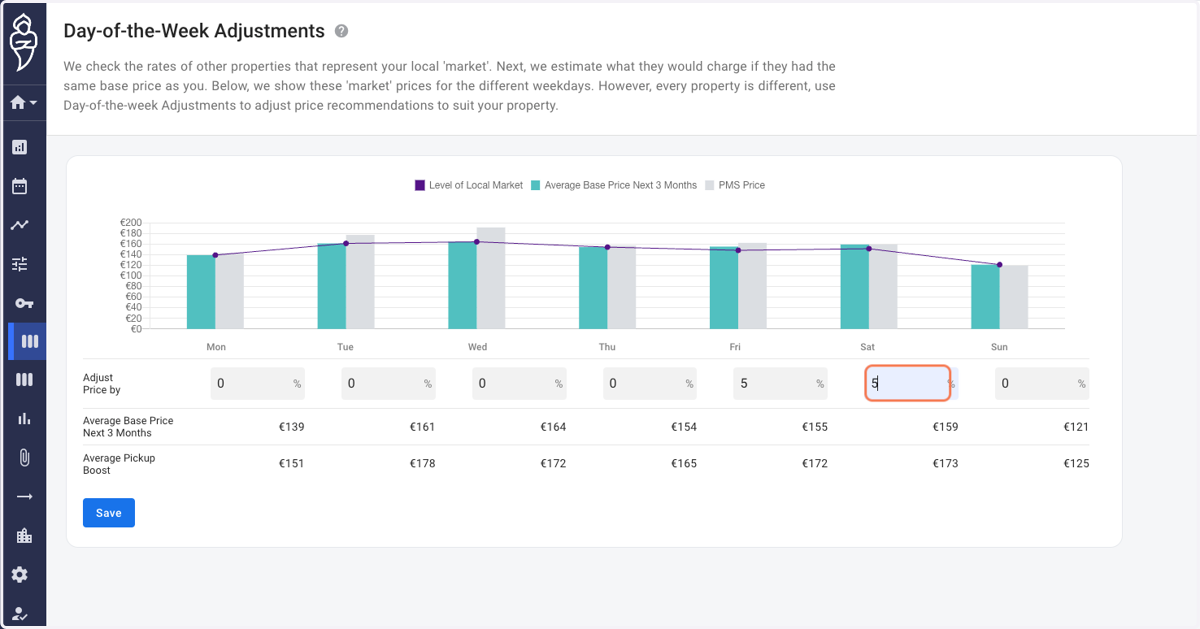Click the Wednesday PMS price bar

(491, 278)
